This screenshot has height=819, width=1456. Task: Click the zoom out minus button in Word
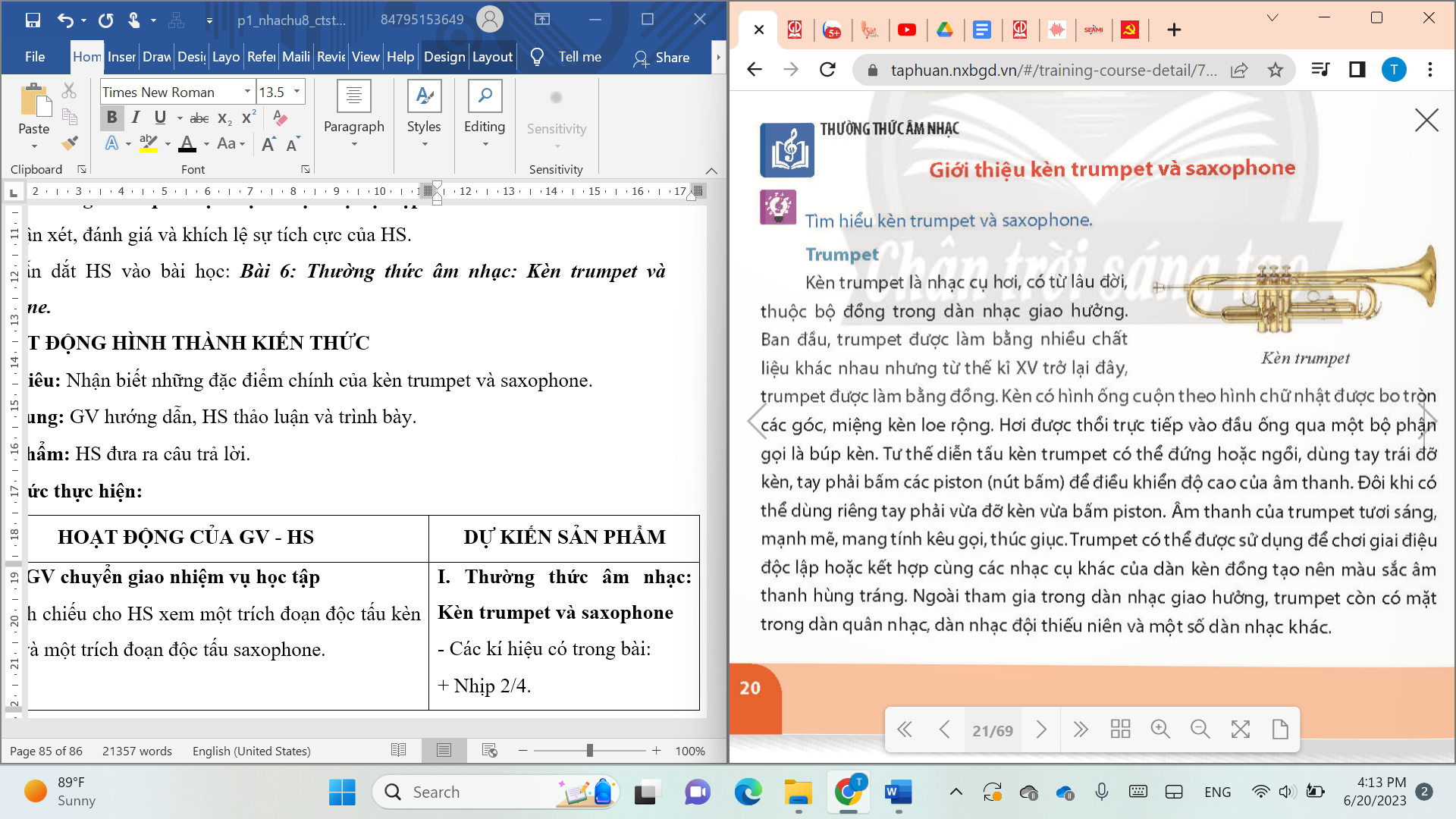pos(522,751)
